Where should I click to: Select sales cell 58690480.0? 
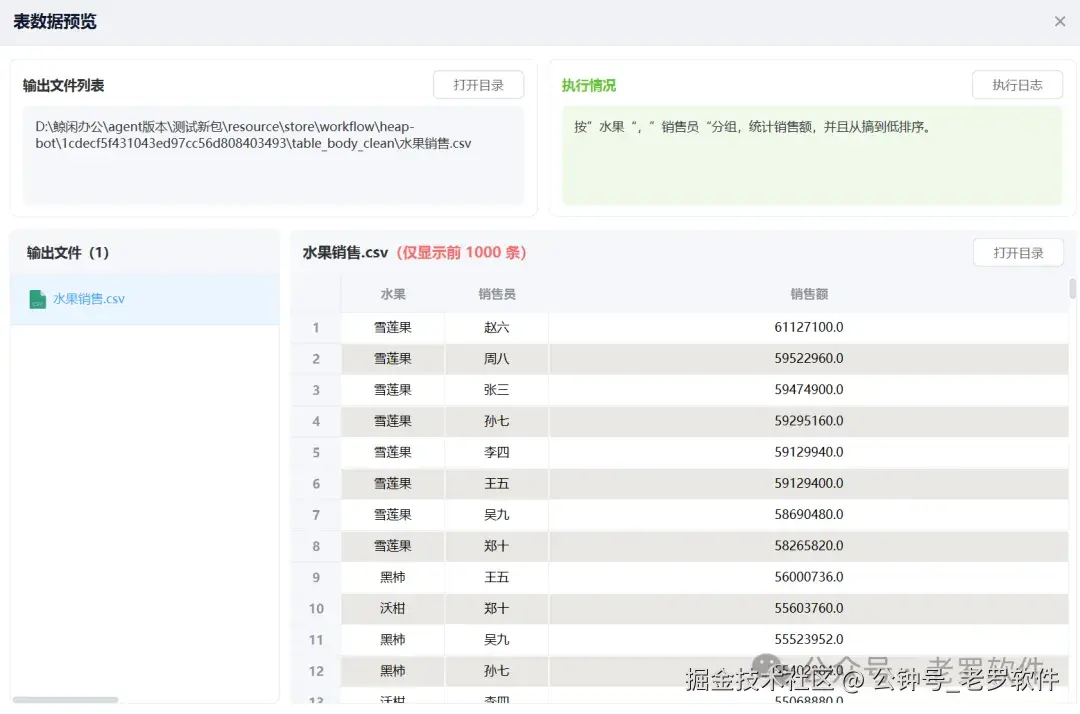click(x=809, y=514)
